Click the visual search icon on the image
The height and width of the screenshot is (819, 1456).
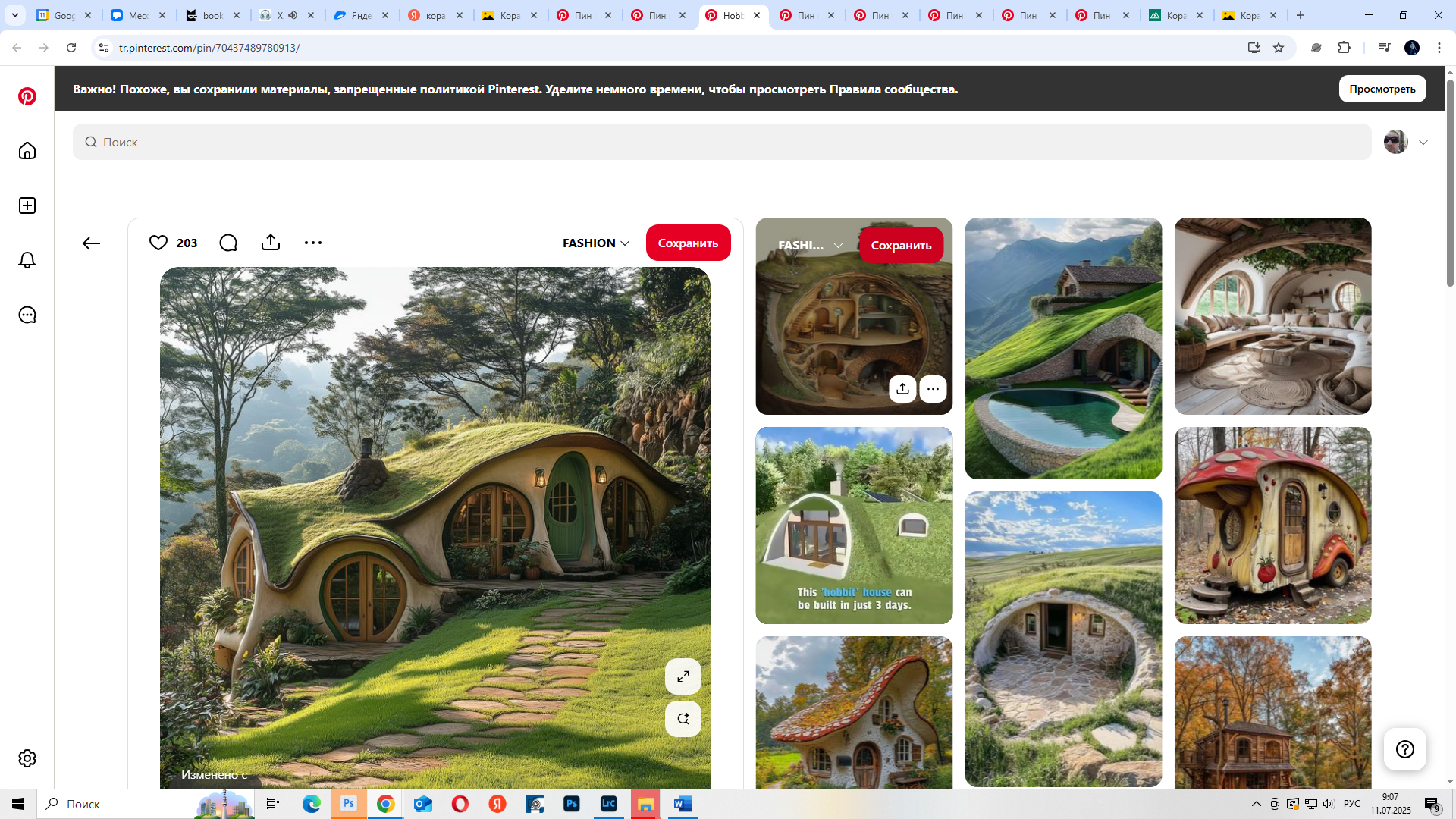coord(683,719)
